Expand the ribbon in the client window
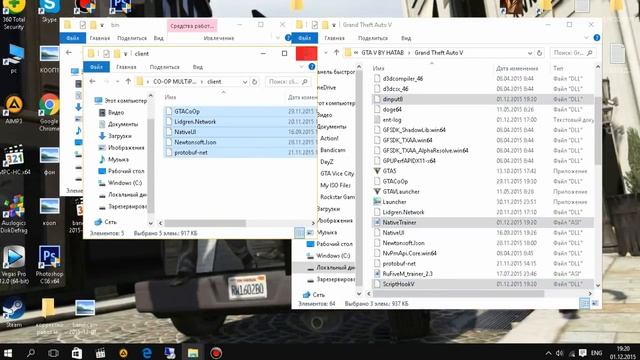This screenshot has width=640, height=360. [302, 67]
